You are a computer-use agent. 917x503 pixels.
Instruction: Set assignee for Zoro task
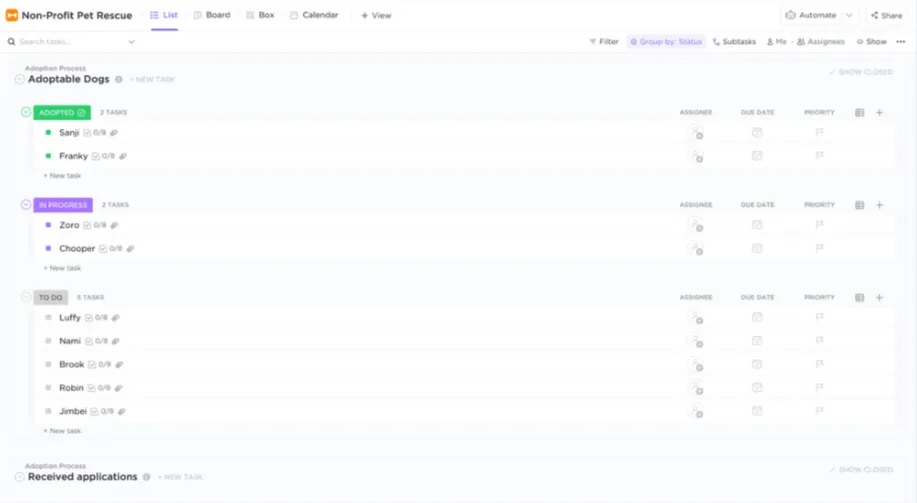696,225
